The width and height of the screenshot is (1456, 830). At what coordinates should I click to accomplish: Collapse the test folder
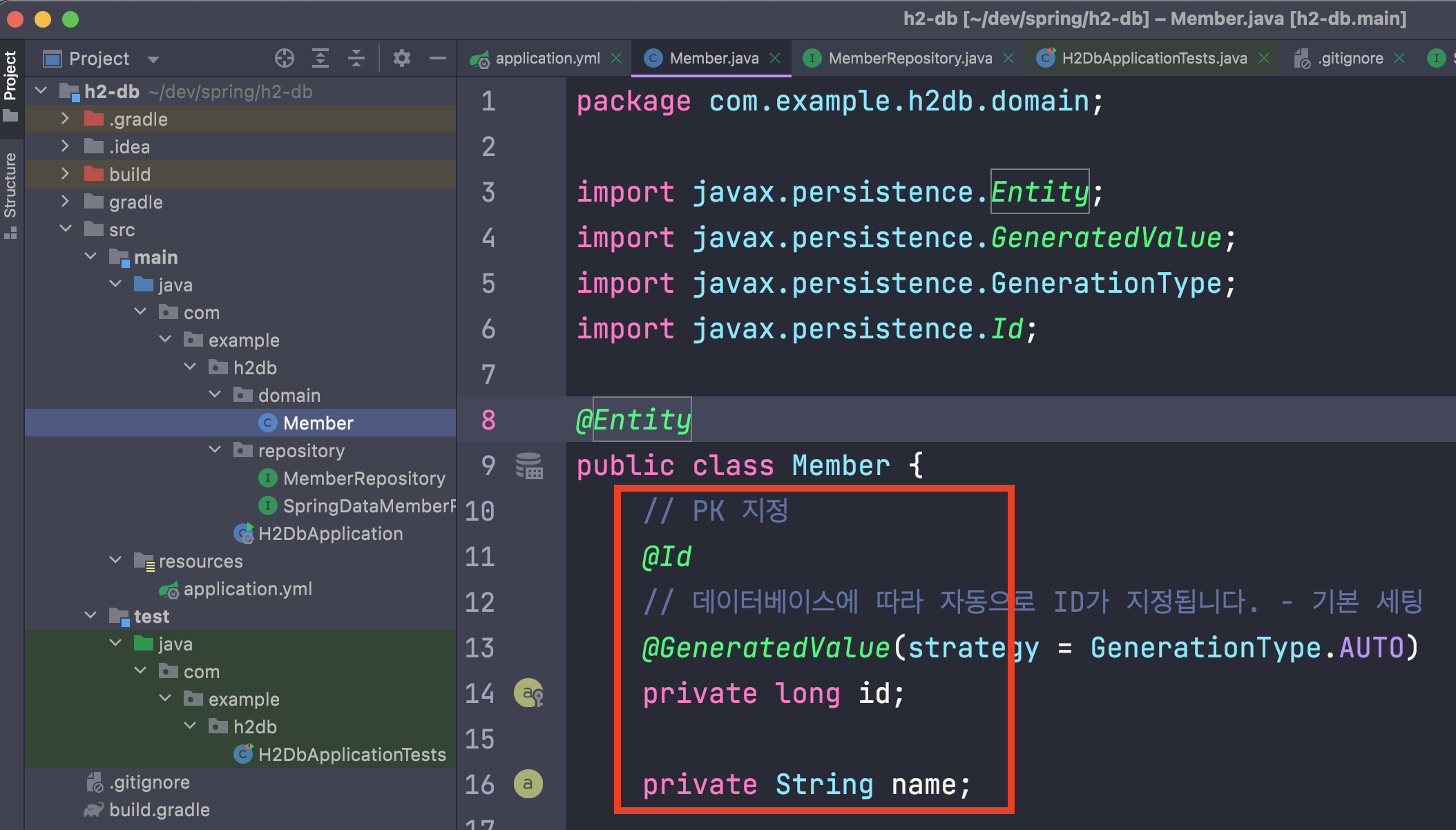[90, 615]
